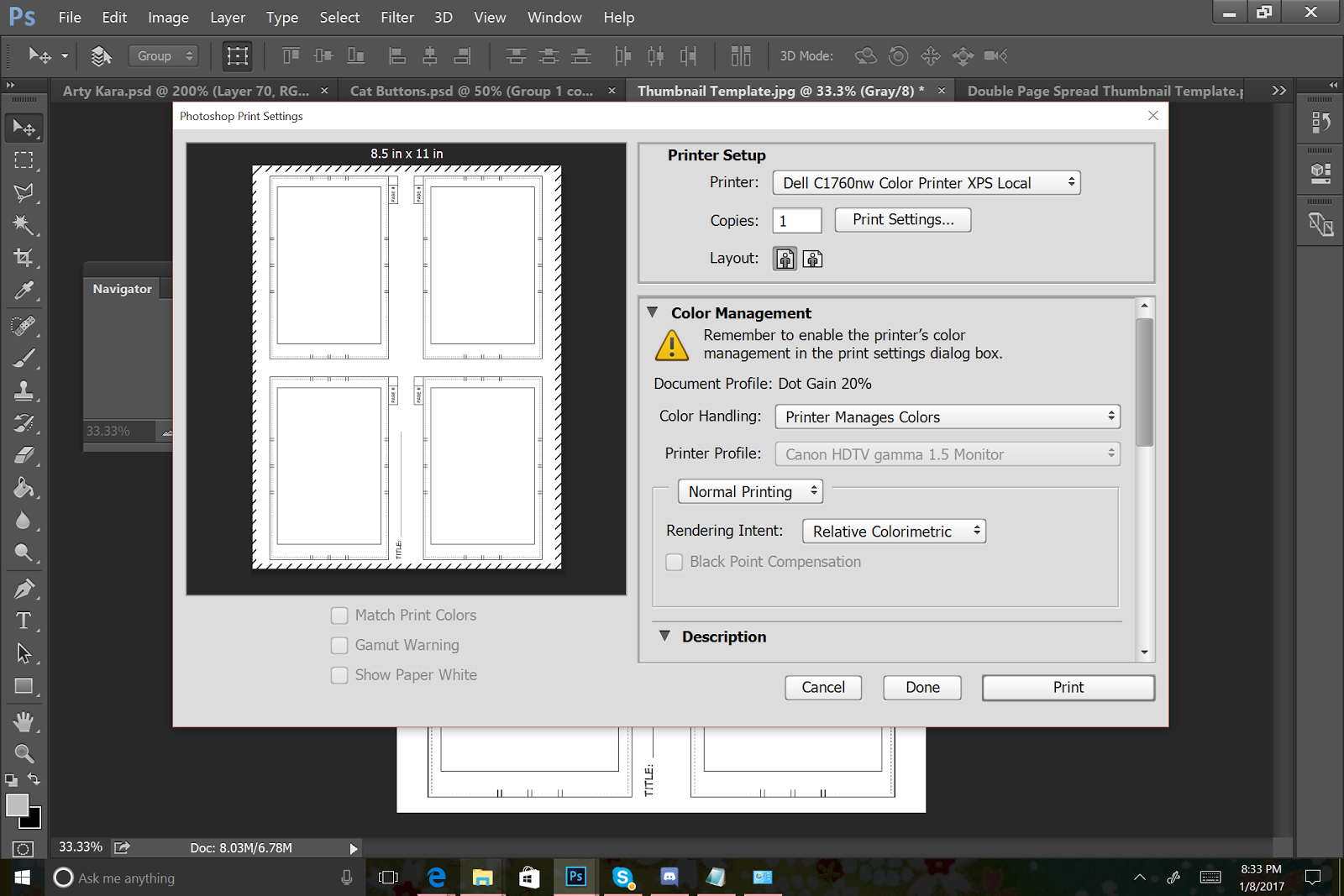Viewport: 1344px width, 896px height.
Task: Click the Cancel button
Action: point(822,688)
